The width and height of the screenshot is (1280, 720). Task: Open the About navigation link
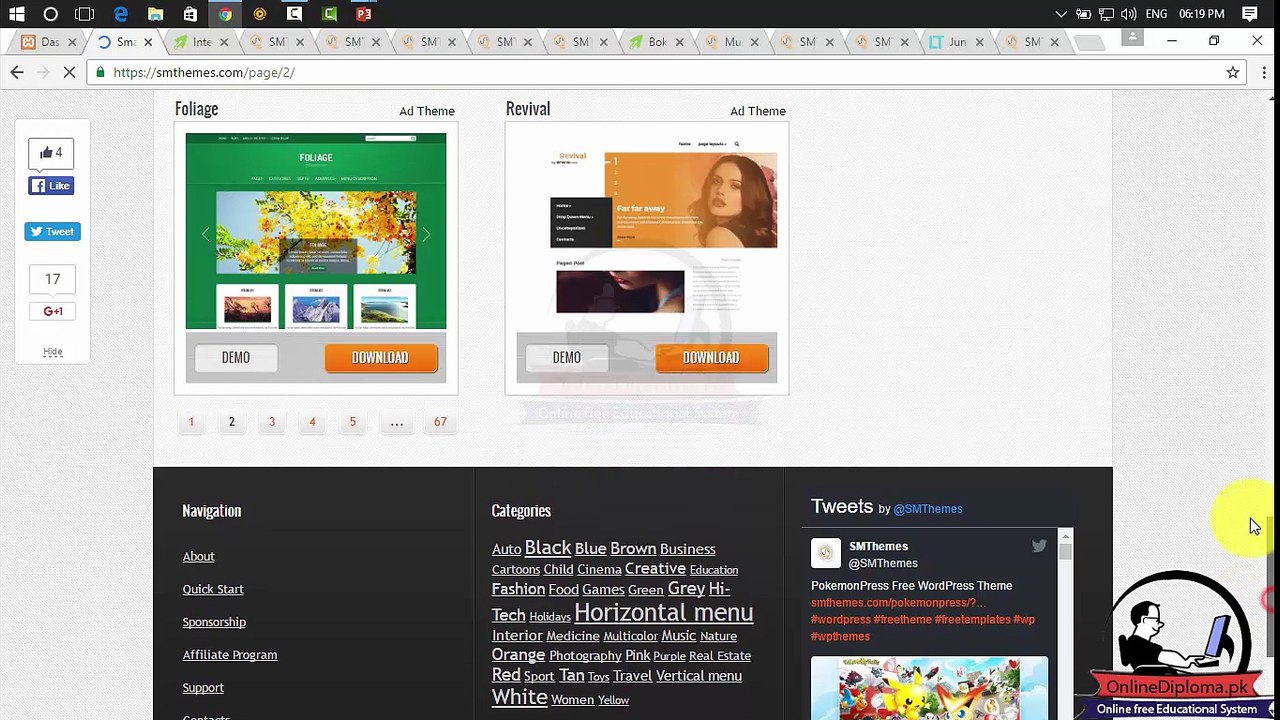(198, 556)
